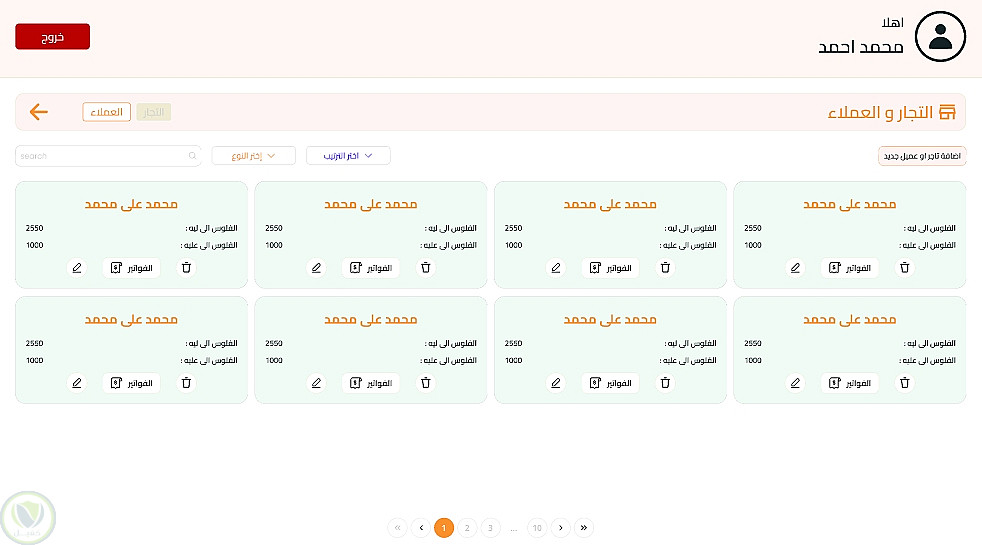This screenshot has width=982, height=545.
Task: Edit the top-row leftmost card's pencil icon
Action: pos(77,268)
